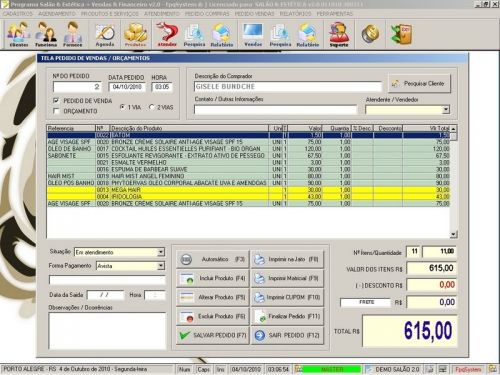This screenshot has width=500, height=375.
Task: Click the Pesquisar Cliente button
Action: click(419, 83)
